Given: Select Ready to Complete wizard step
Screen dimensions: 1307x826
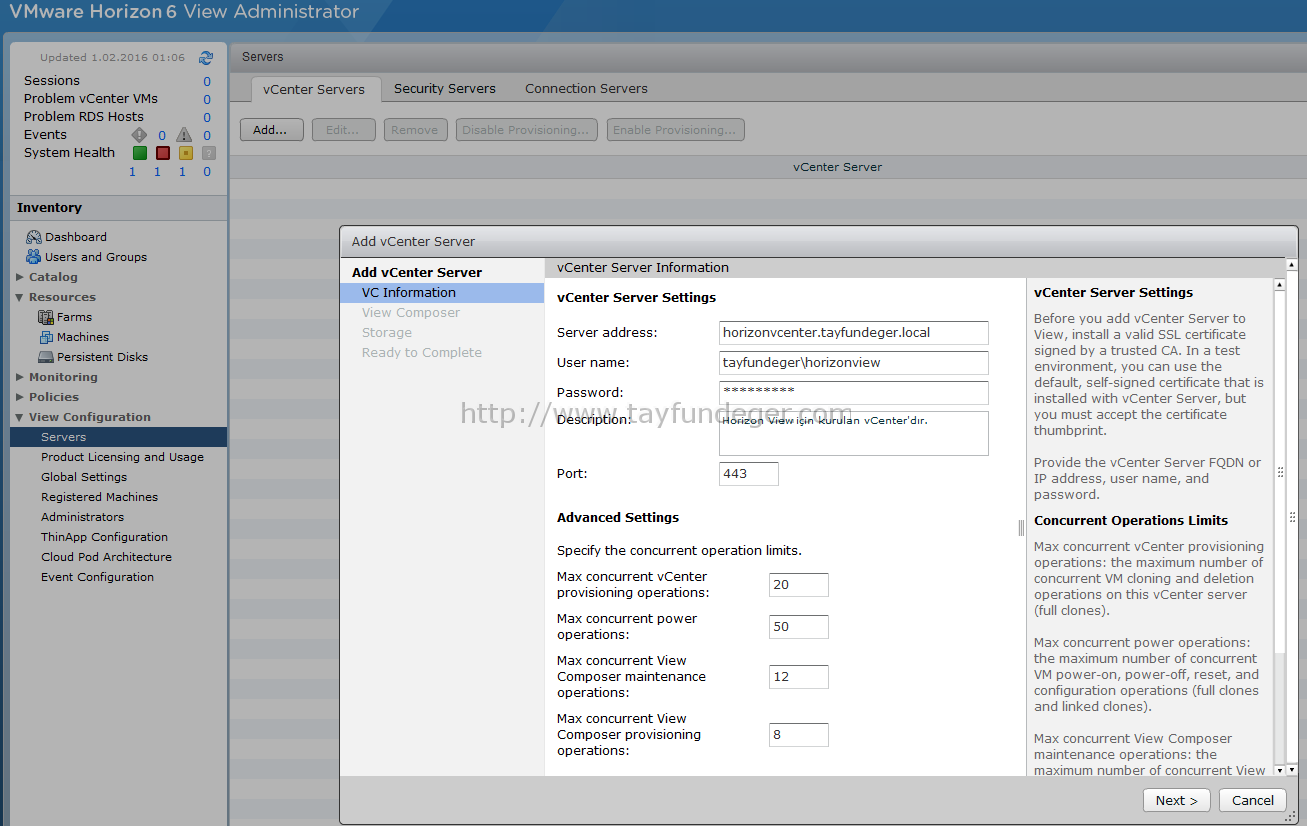Looking at the screenshot, I should (422, 353).
